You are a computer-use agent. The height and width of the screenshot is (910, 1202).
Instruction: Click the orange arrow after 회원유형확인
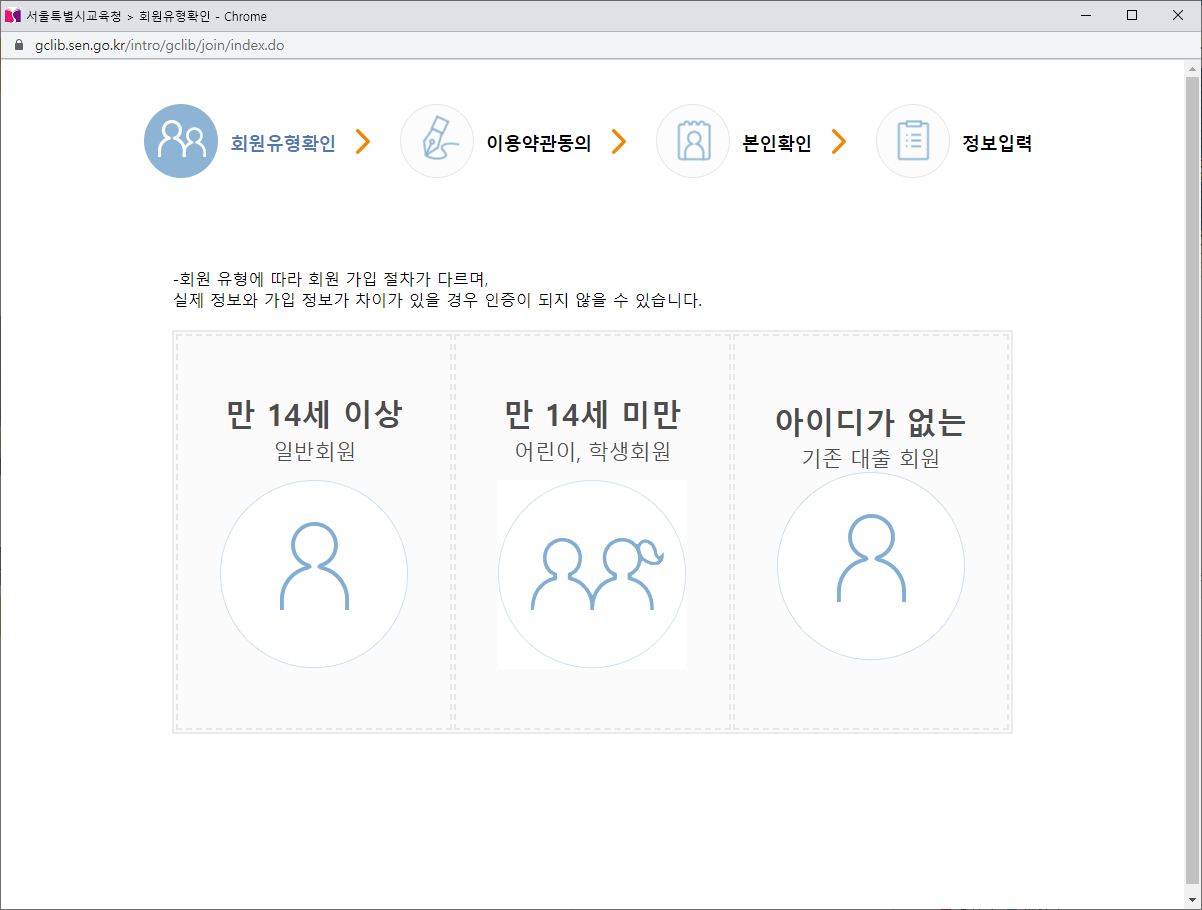[x=363, y=142]
